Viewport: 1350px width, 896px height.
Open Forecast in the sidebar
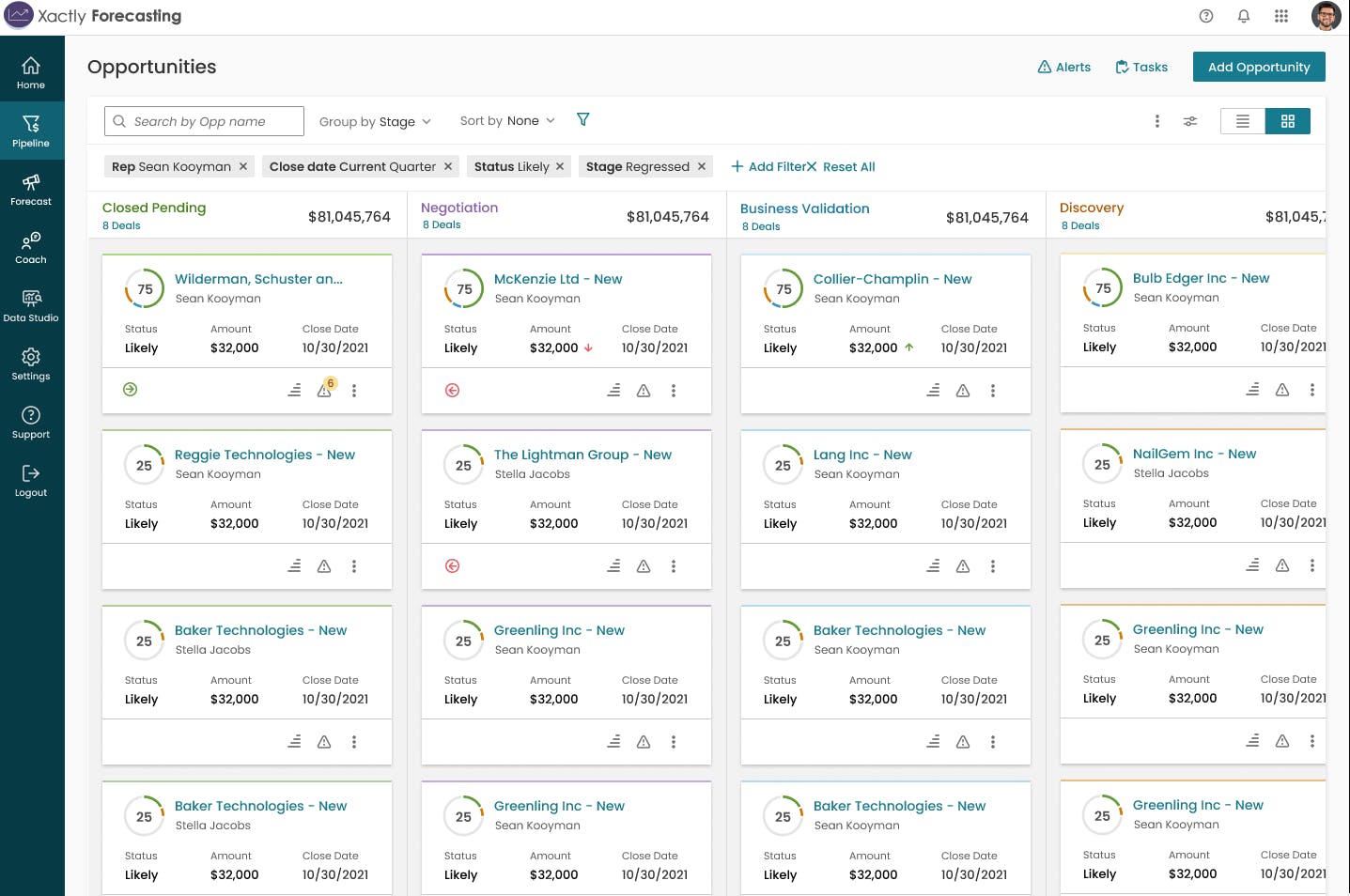click(x=31, y=189)
